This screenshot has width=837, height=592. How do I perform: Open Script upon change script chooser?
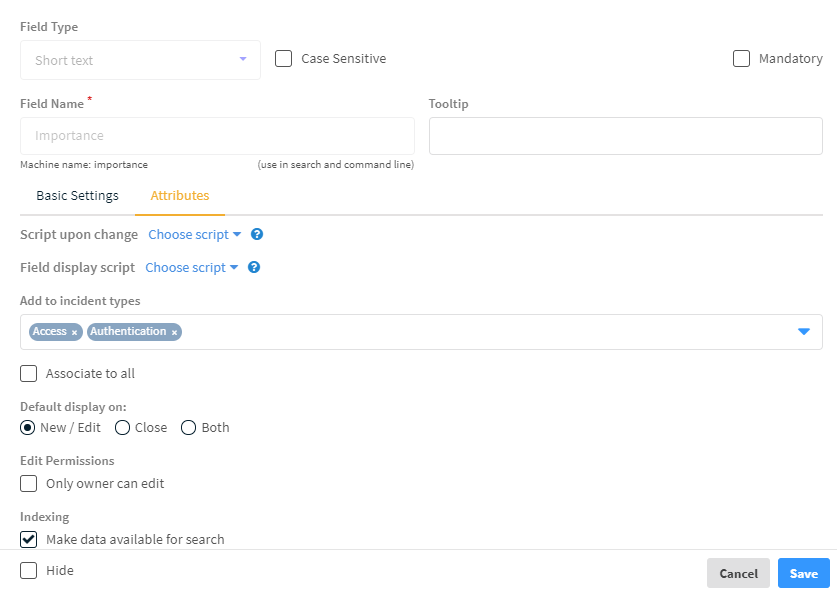click(x=195, y=235)
